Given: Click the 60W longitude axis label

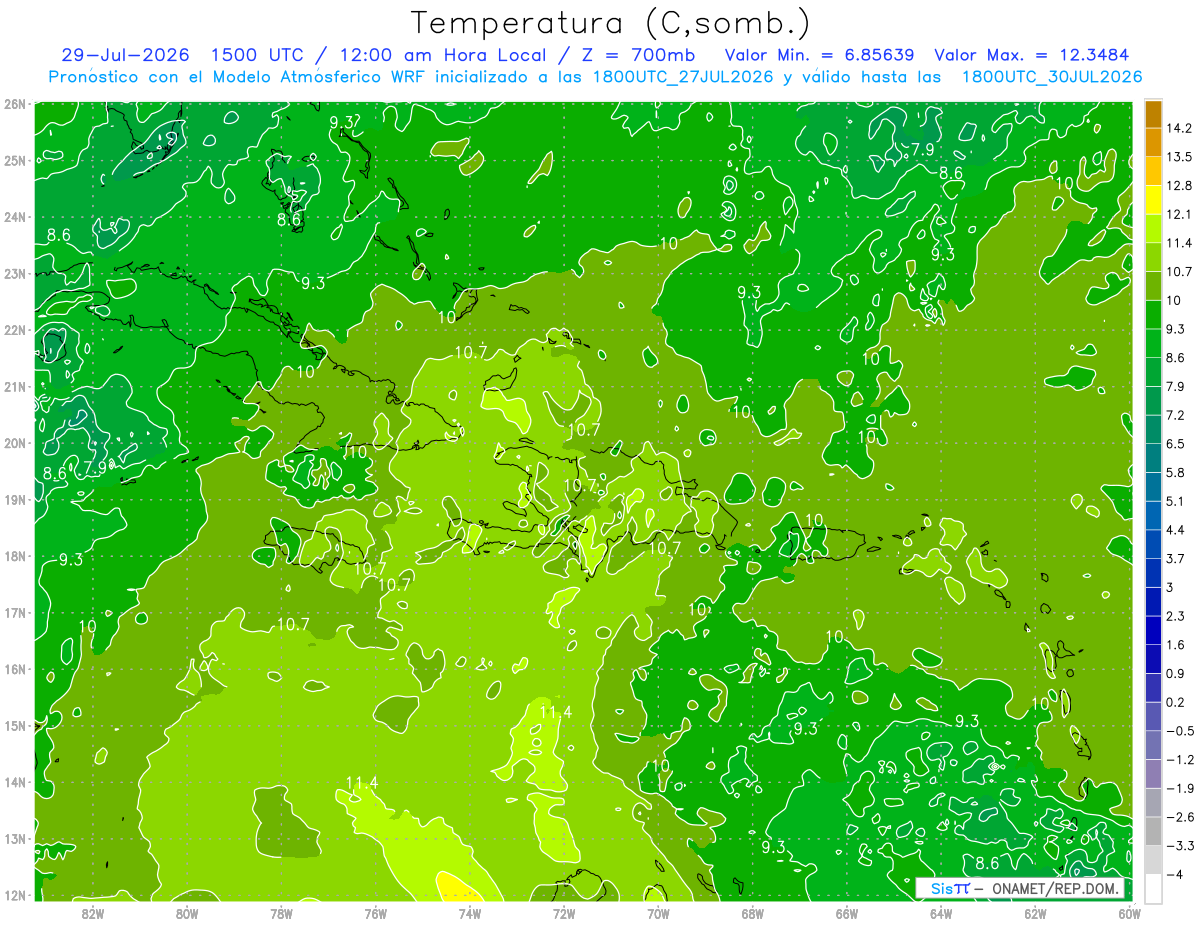Looking at the screenshot, I should (1129, 913).
